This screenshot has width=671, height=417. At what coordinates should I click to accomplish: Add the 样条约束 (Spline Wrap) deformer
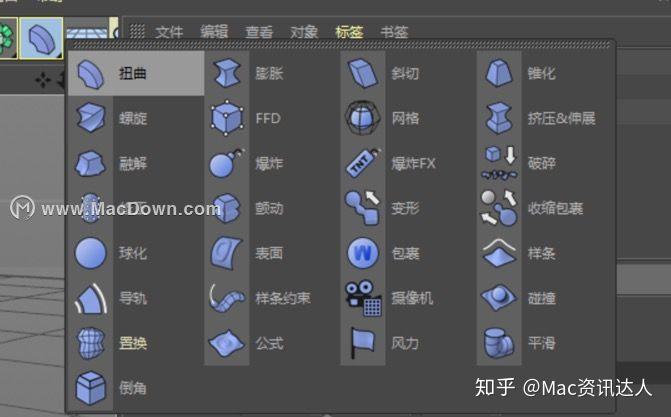point(272,298)
